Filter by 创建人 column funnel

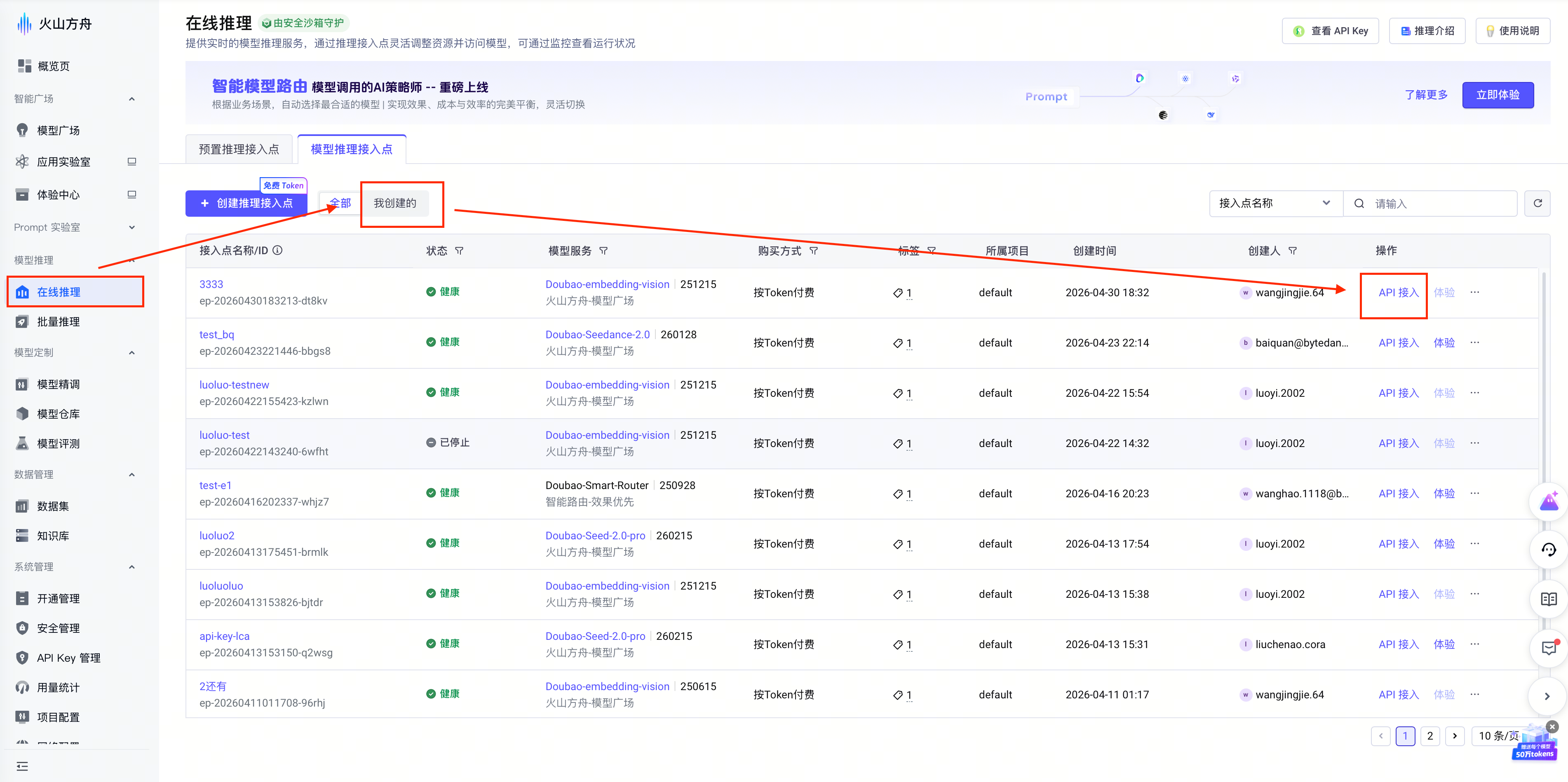pos(1292,251)
